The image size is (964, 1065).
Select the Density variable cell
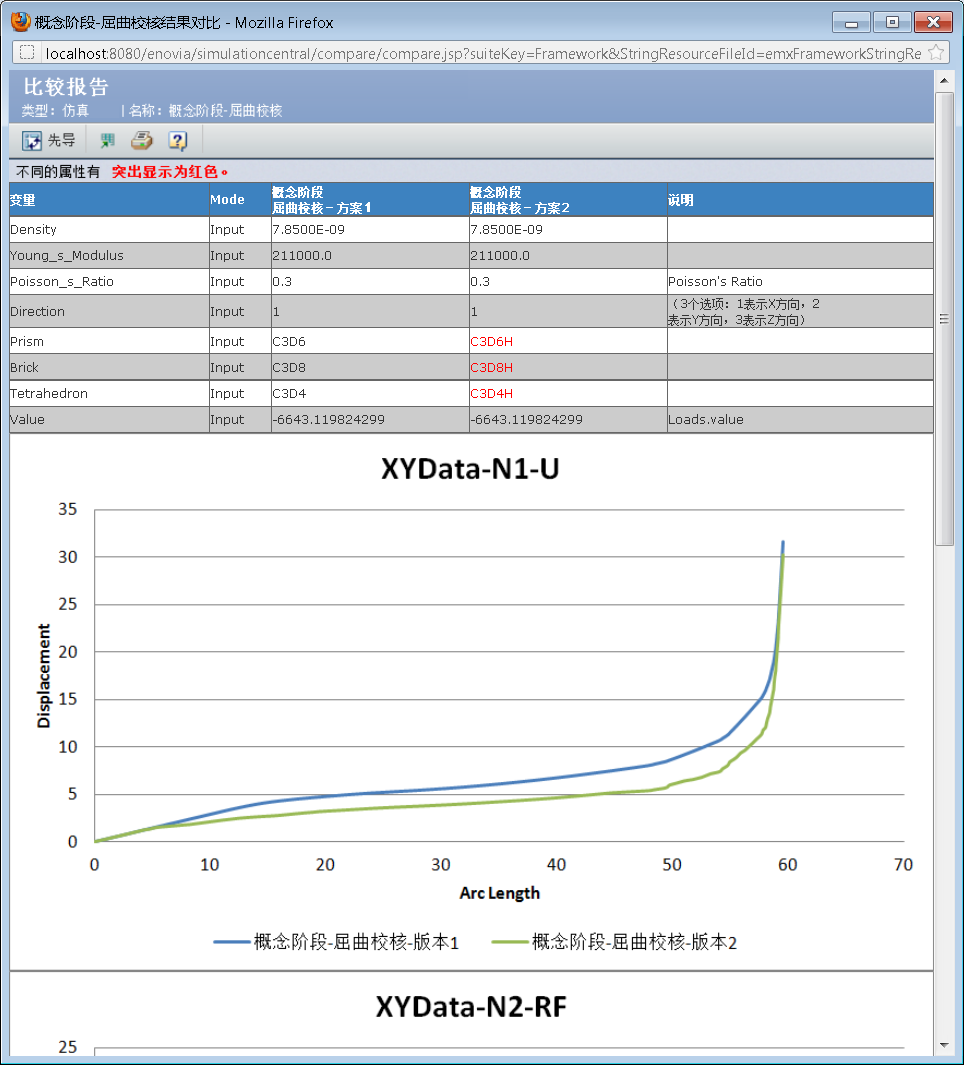109,230
